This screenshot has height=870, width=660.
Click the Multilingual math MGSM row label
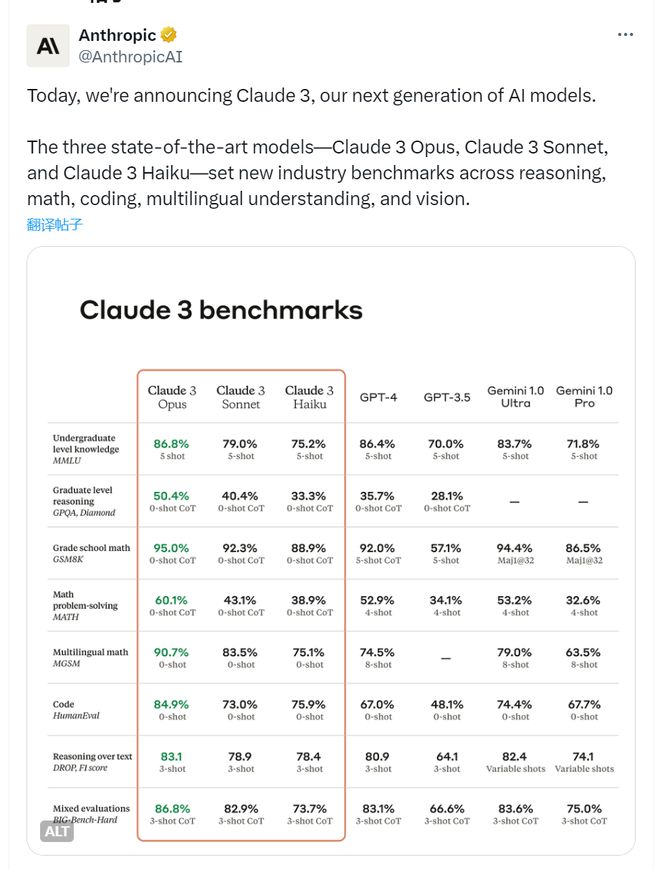coord(90,657)
